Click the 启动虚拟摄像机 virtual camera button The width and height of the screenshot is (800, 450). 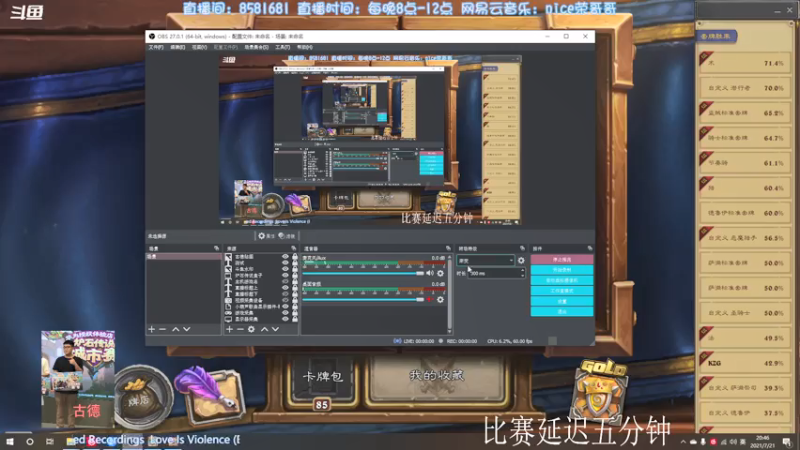click(562, 281)
